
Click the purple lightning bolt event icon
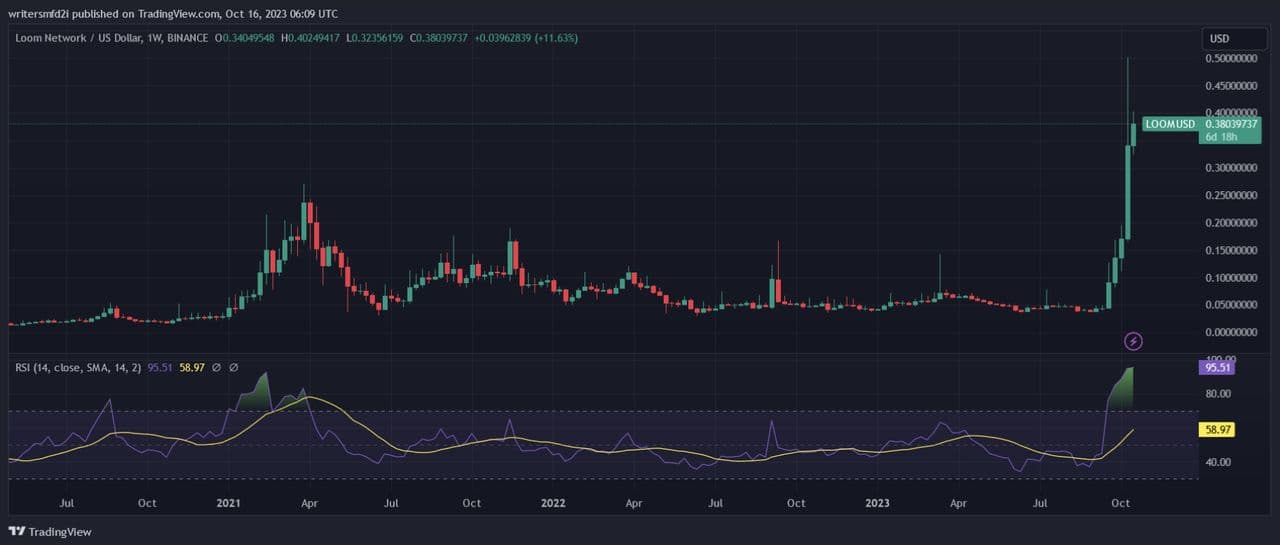[1133, 341]
